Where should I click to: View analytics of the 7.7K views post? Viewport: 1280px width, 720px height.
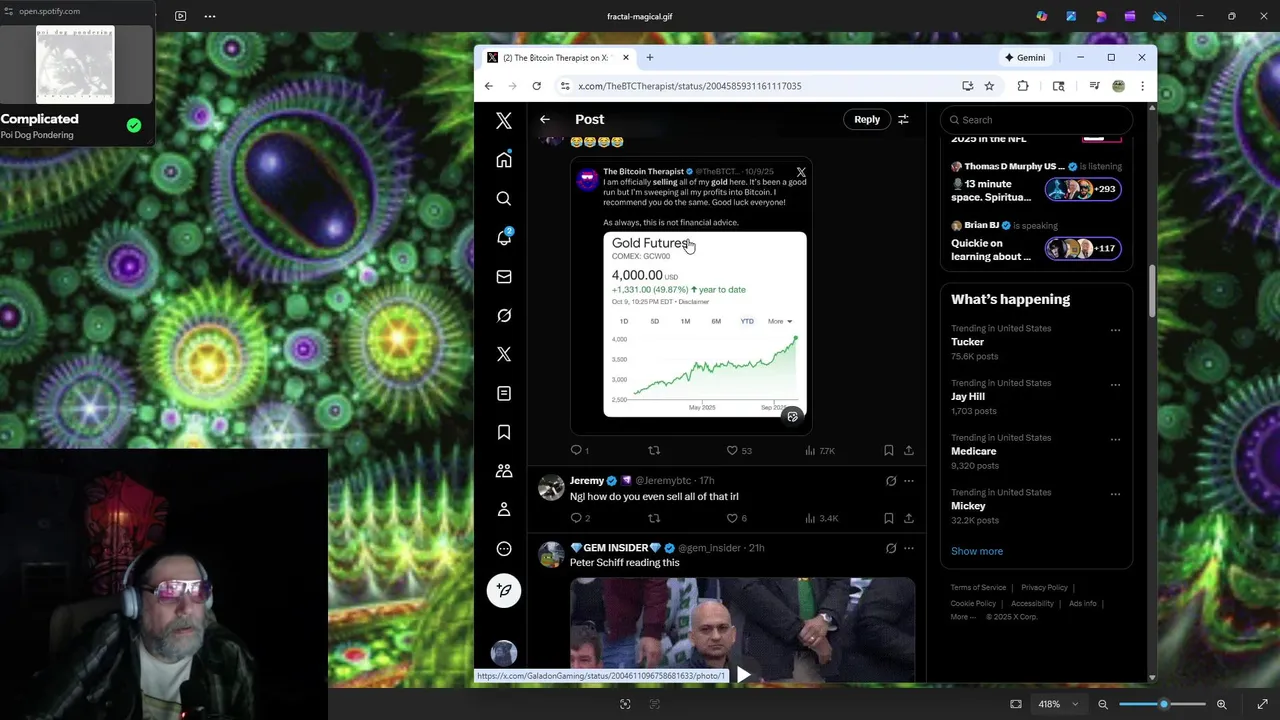[820, 451]
